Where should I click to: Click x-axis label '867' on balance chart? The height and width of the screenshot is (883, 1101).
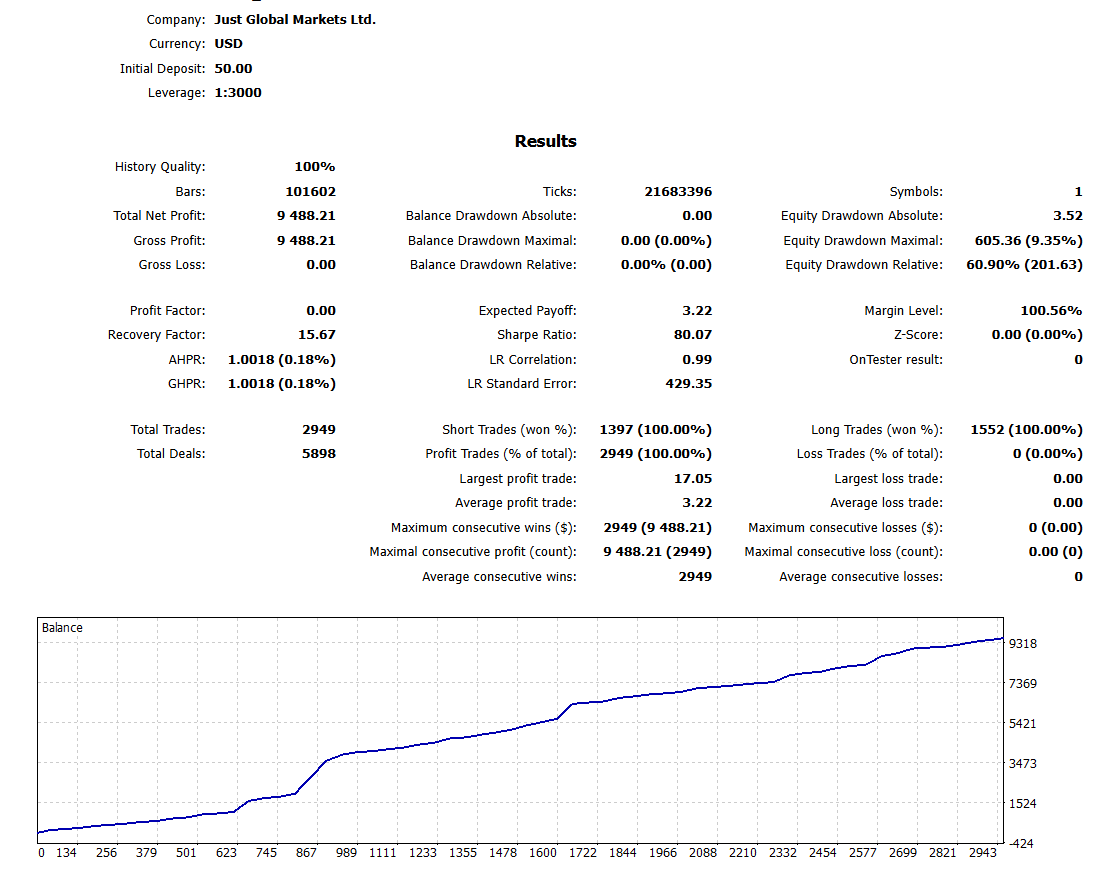point(306,853)
